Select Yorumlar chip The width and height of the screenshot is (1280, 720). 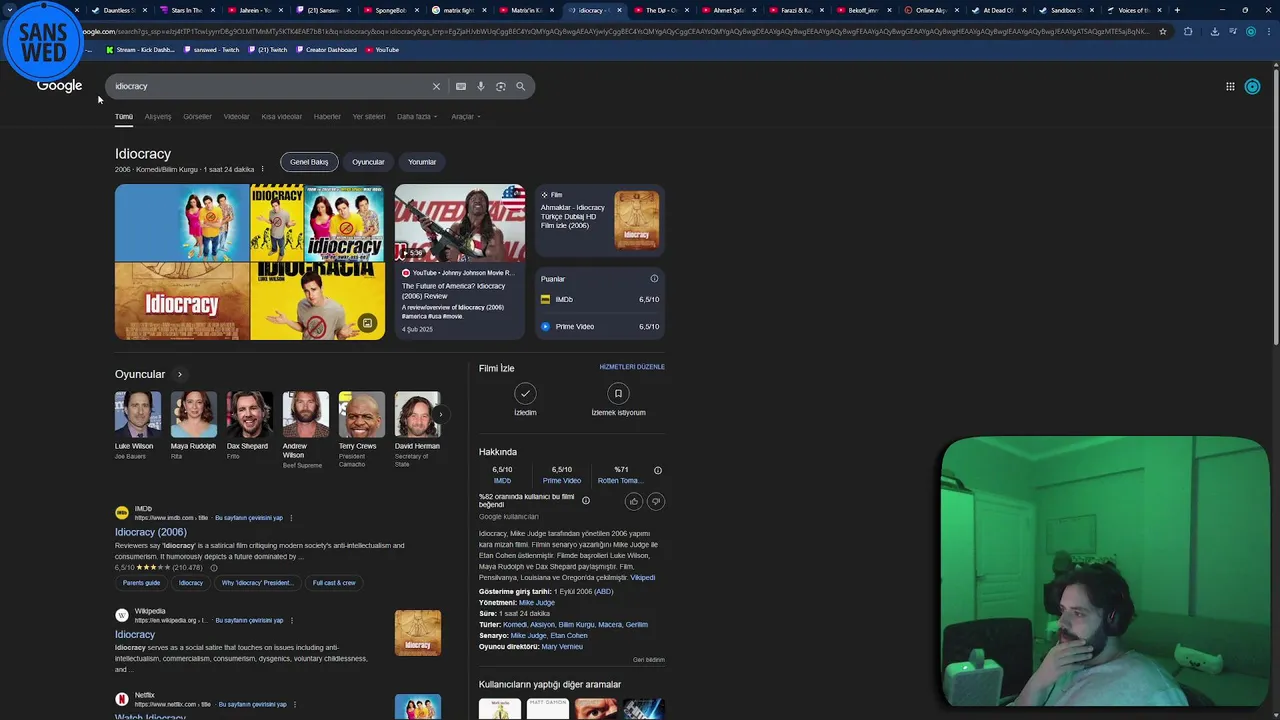coord(422,162)
